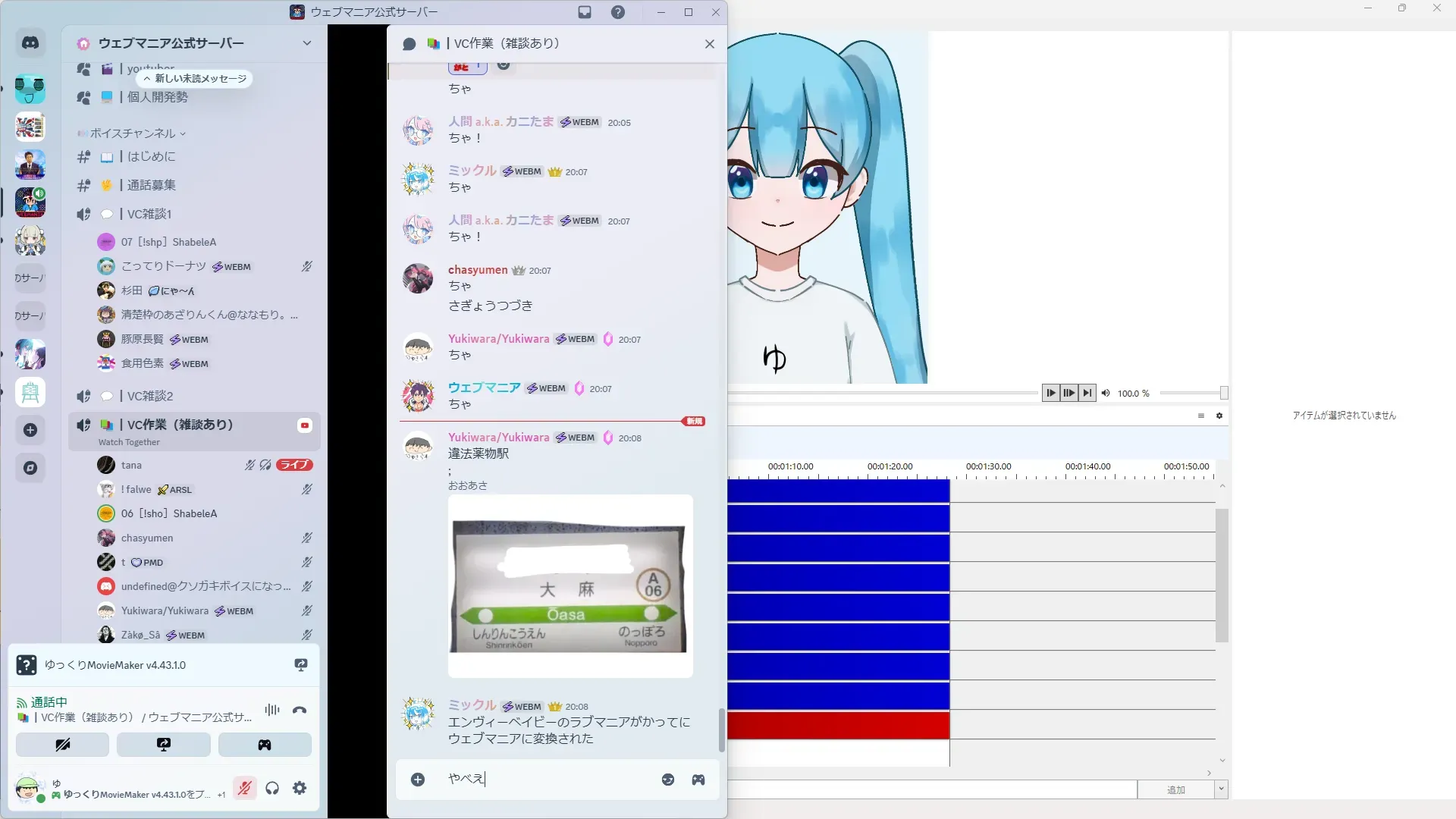Expand the ウェブマニア公式サーバー server menu

(x=306, y=43)
